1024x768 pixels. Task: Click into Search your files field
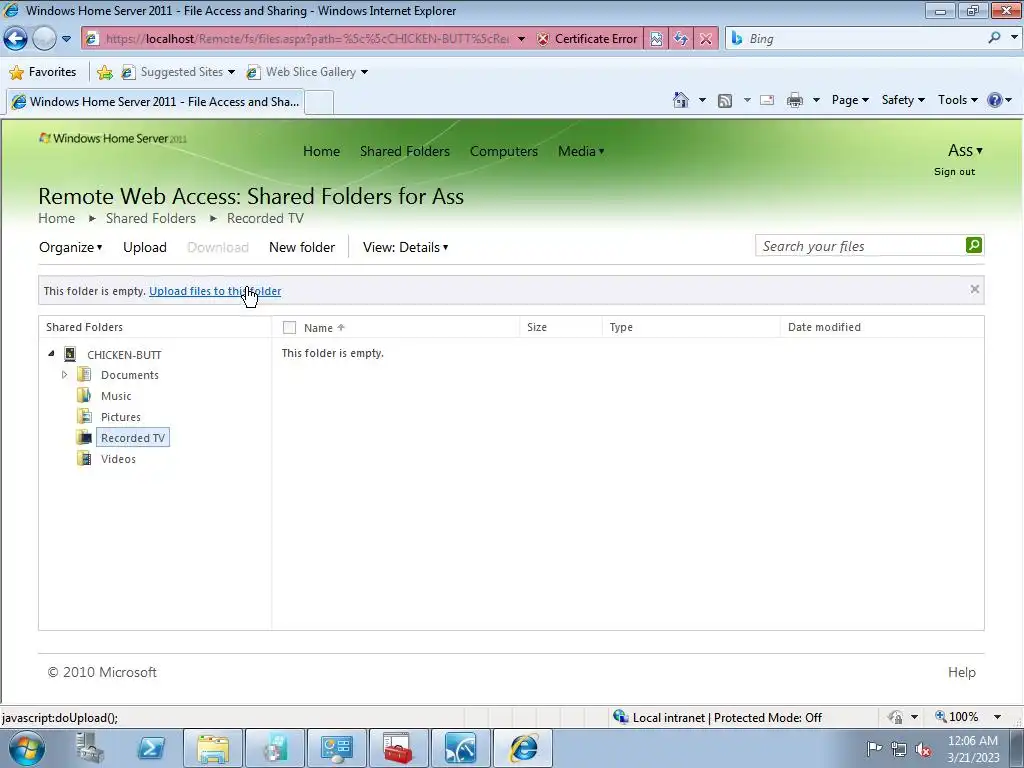859,246
